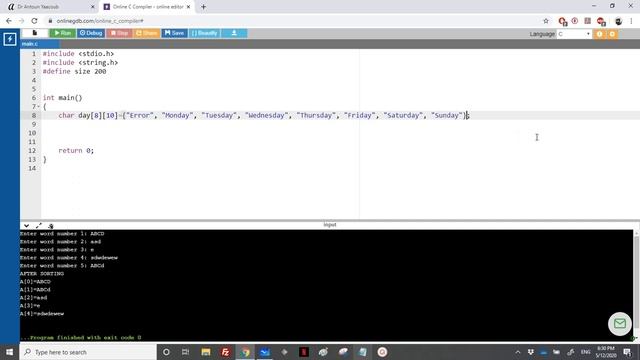Click the "Wednesday" string in line 8
The height and width of the screenshot is (360, 640).
(267, 116)
